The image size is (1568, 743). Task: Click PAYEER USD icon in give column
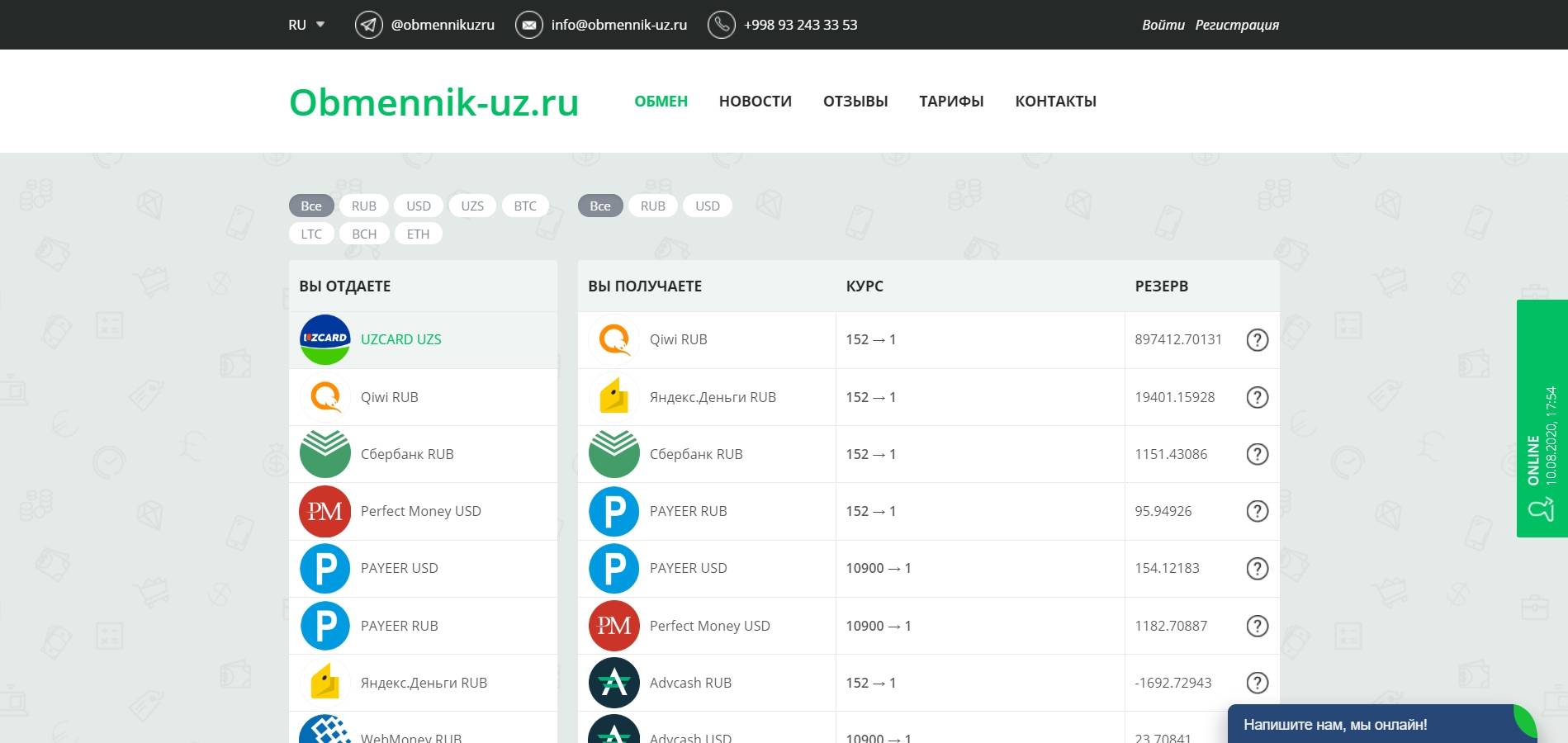coord(325,568)
